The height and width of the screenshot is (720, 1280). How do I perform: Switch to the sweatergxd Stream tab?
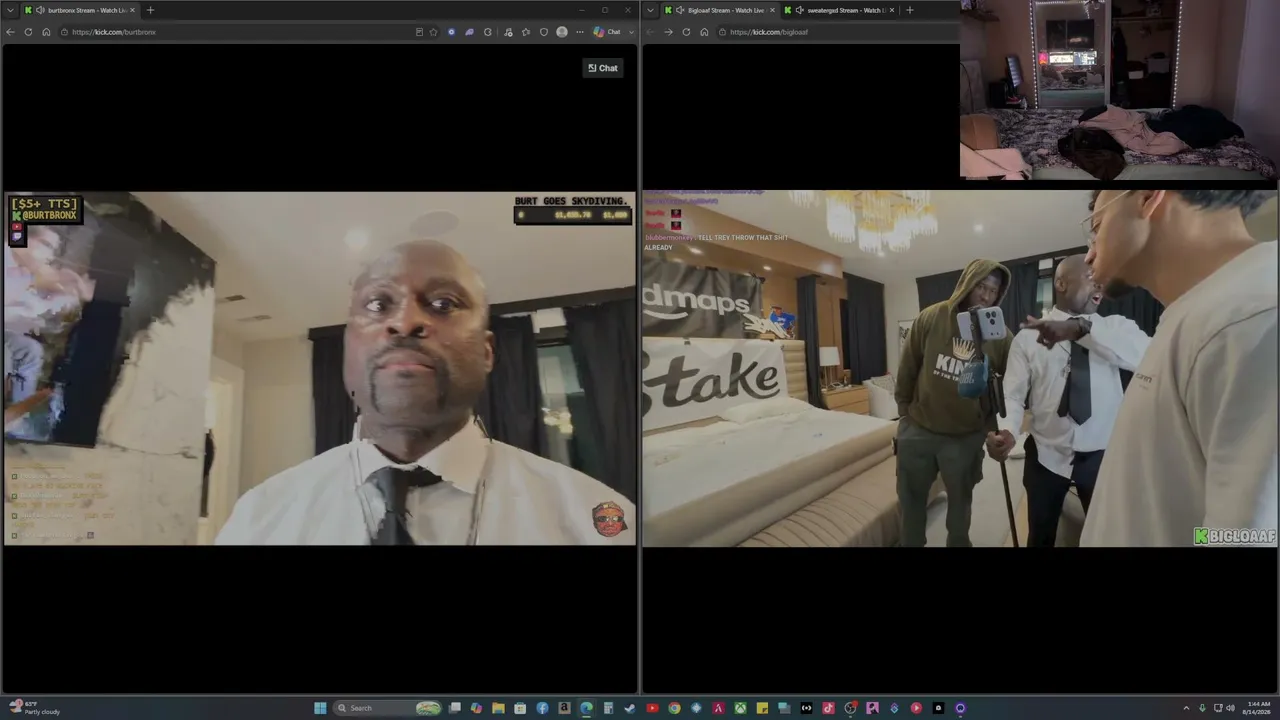pos(838,10)
